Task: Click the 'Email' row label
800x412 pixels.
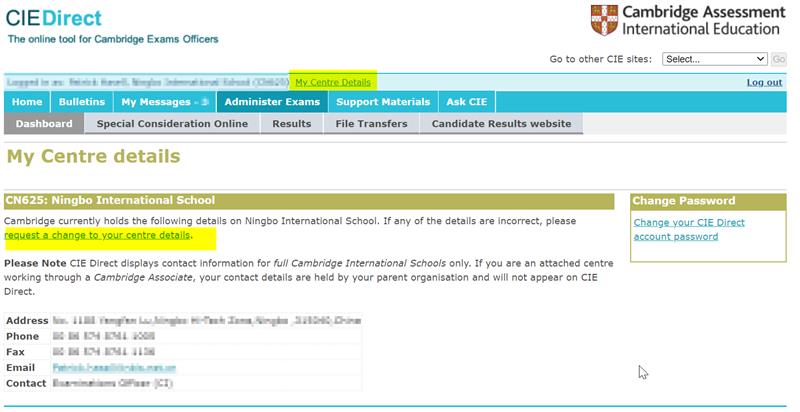Action: (x=20, y=368)
